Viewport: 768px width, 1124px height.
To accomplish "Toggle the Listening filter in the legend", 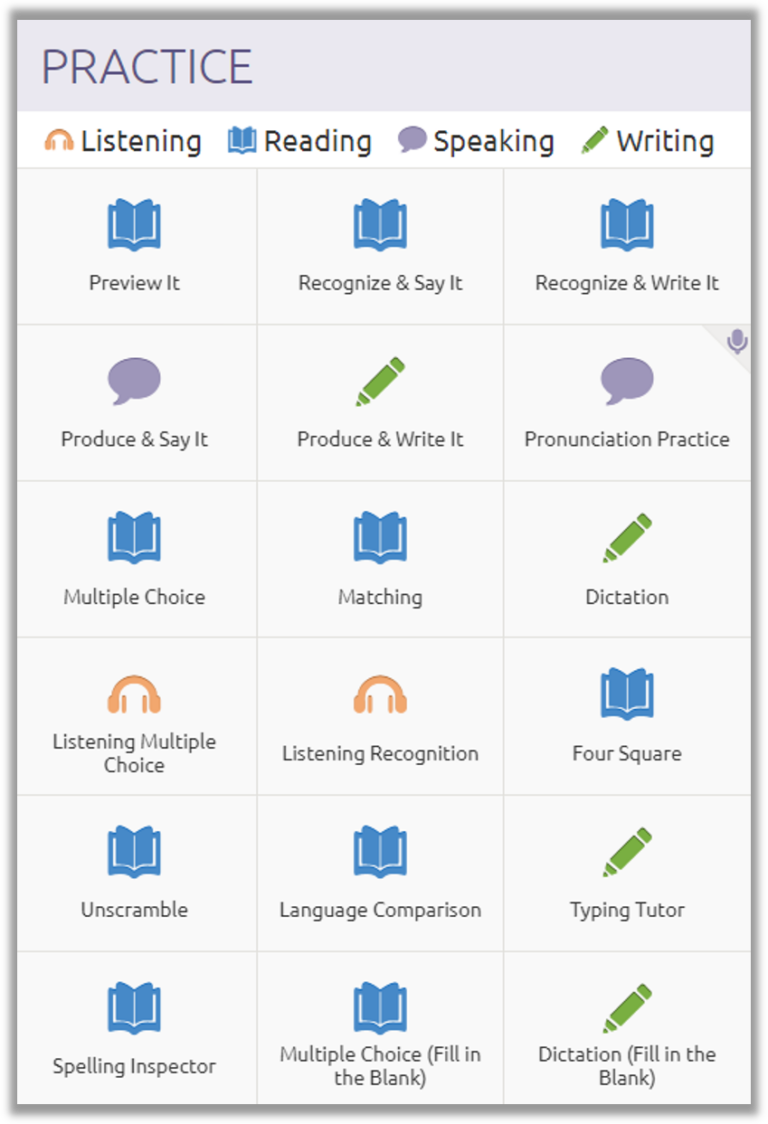I will click(122, 140).
